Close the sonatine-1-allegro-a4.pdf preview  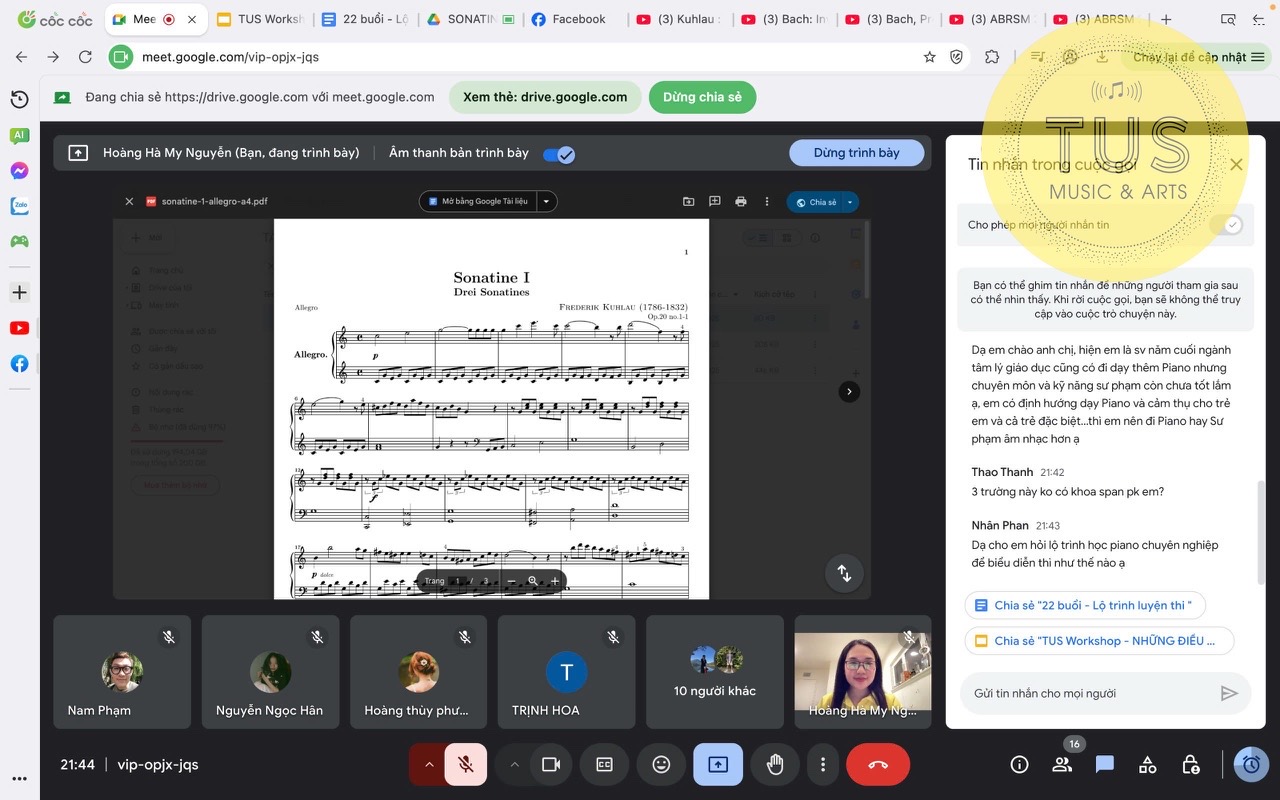tap(129, 201)
